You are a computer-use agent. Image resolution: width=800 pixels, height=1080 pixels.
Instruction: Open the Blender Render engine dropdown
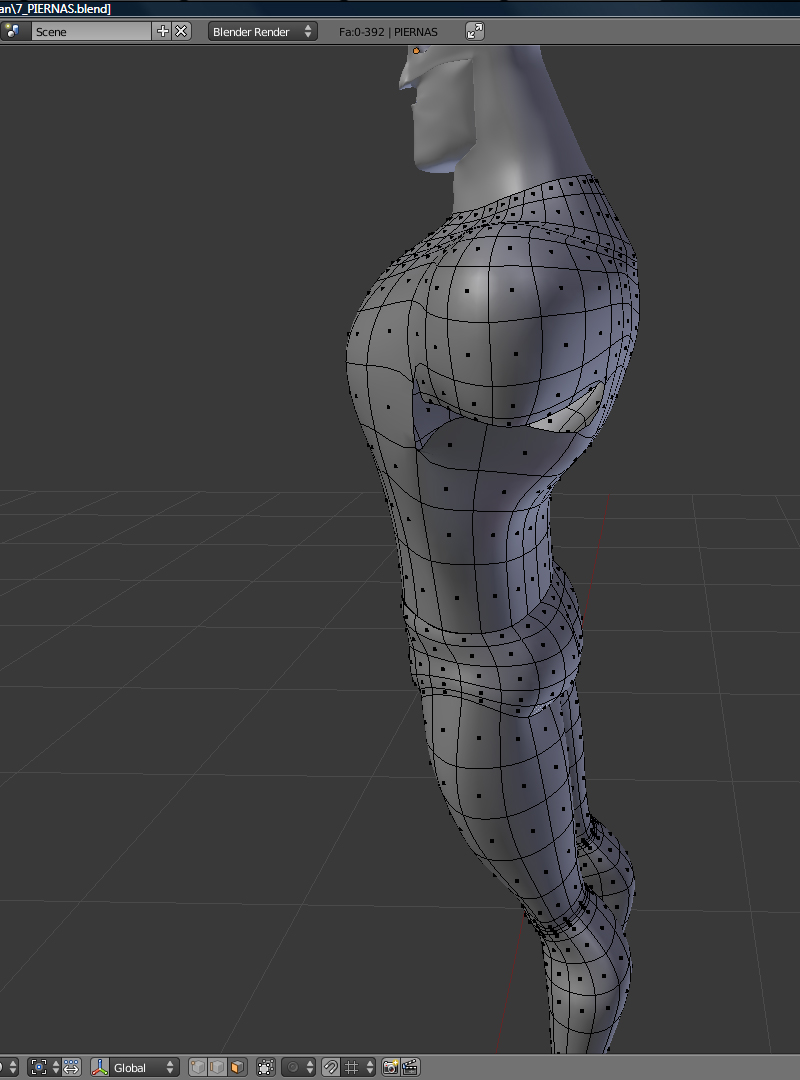tap(263, 32)
